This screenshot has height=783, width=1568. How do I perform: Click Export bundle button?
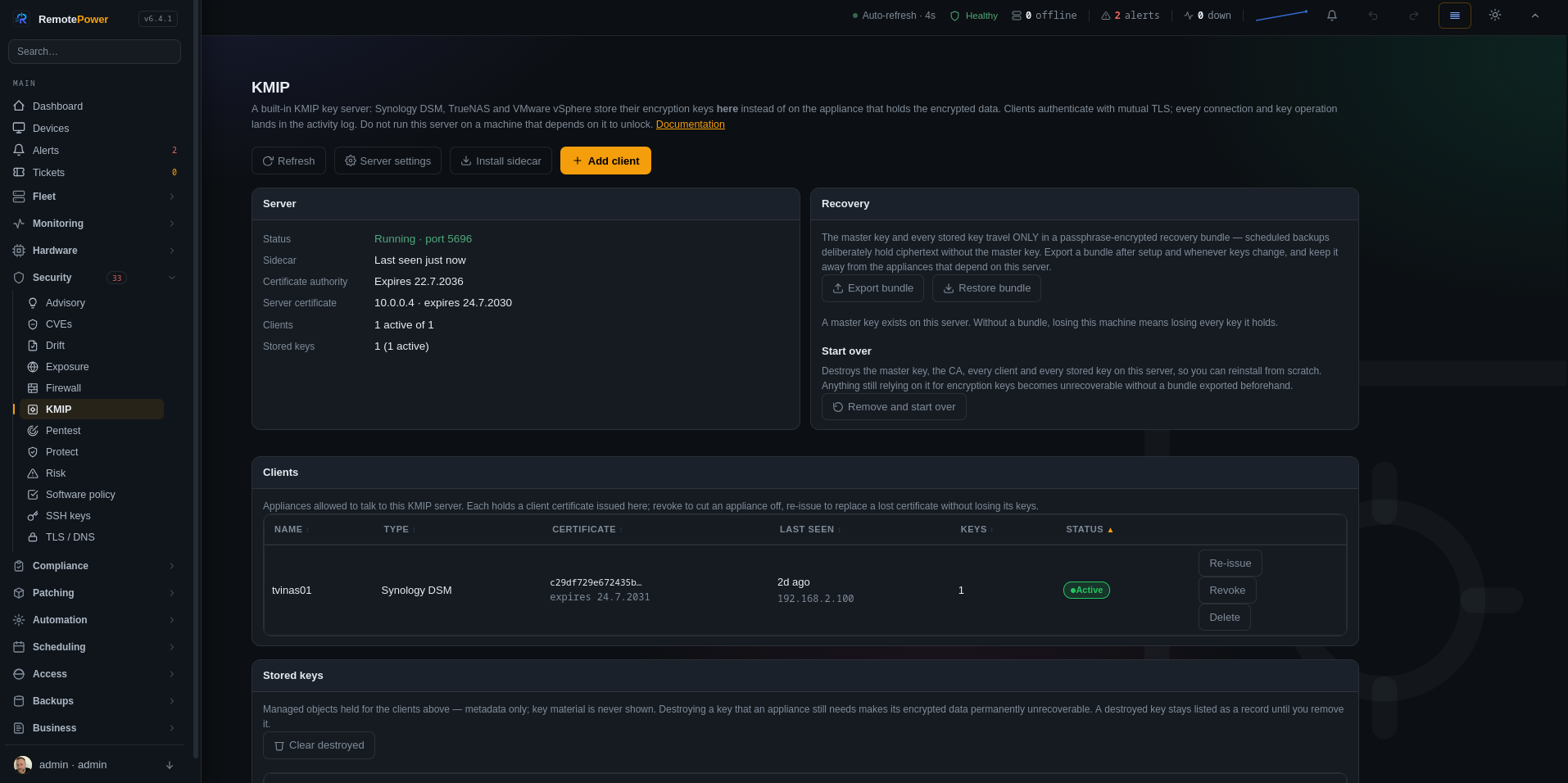(872, 288)
